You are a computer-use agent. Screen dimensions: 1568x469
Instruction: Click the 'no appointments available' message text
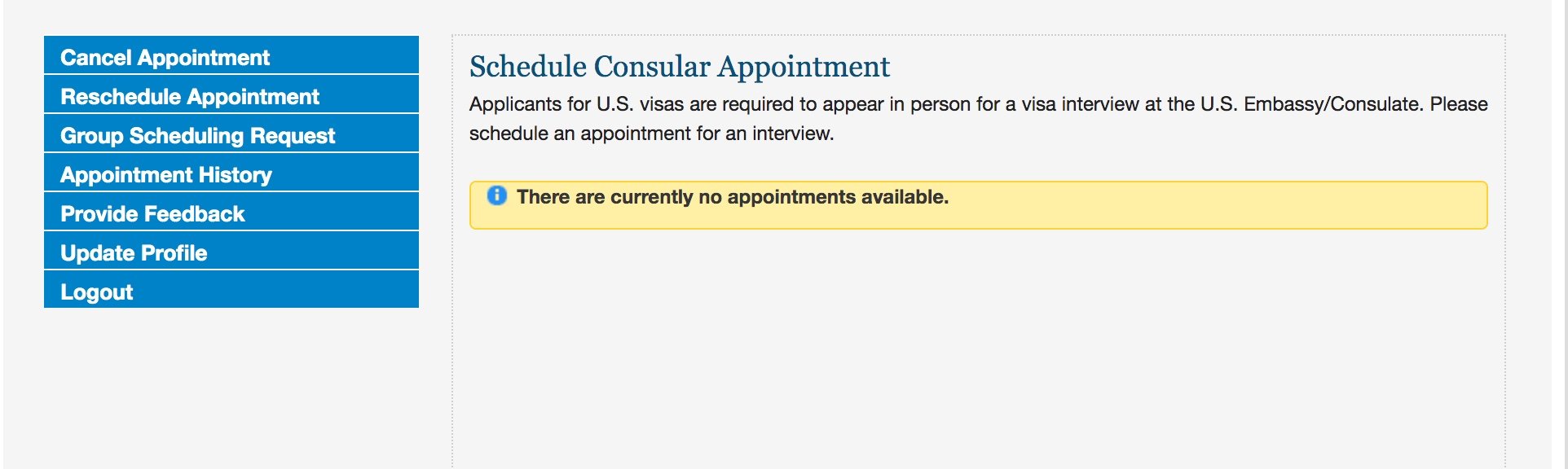click(732, 197)
